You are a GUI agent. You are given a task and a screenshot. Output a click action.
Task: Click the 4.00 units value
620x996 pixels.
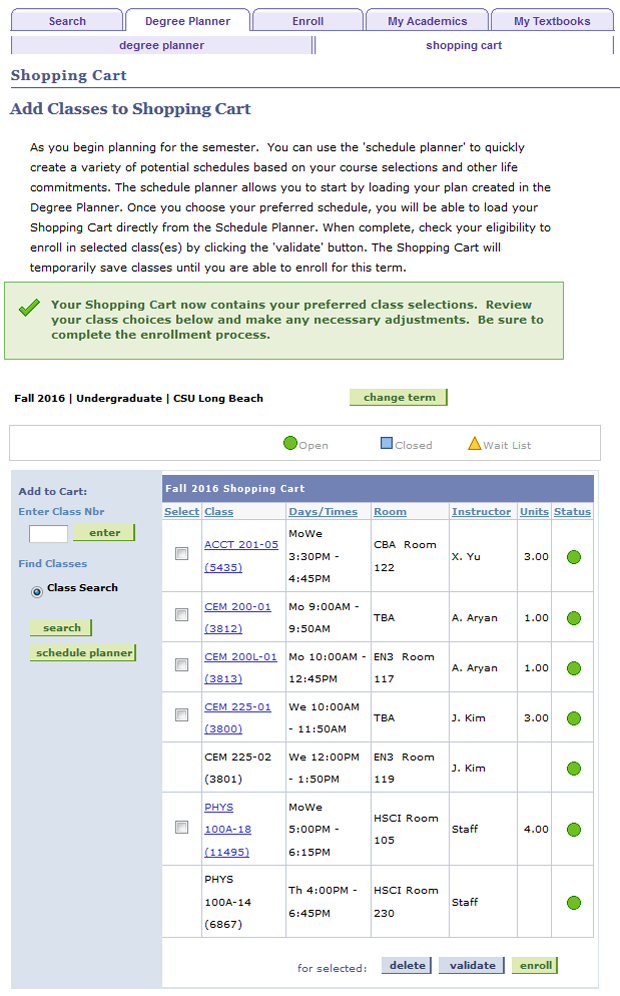[536, 829]
